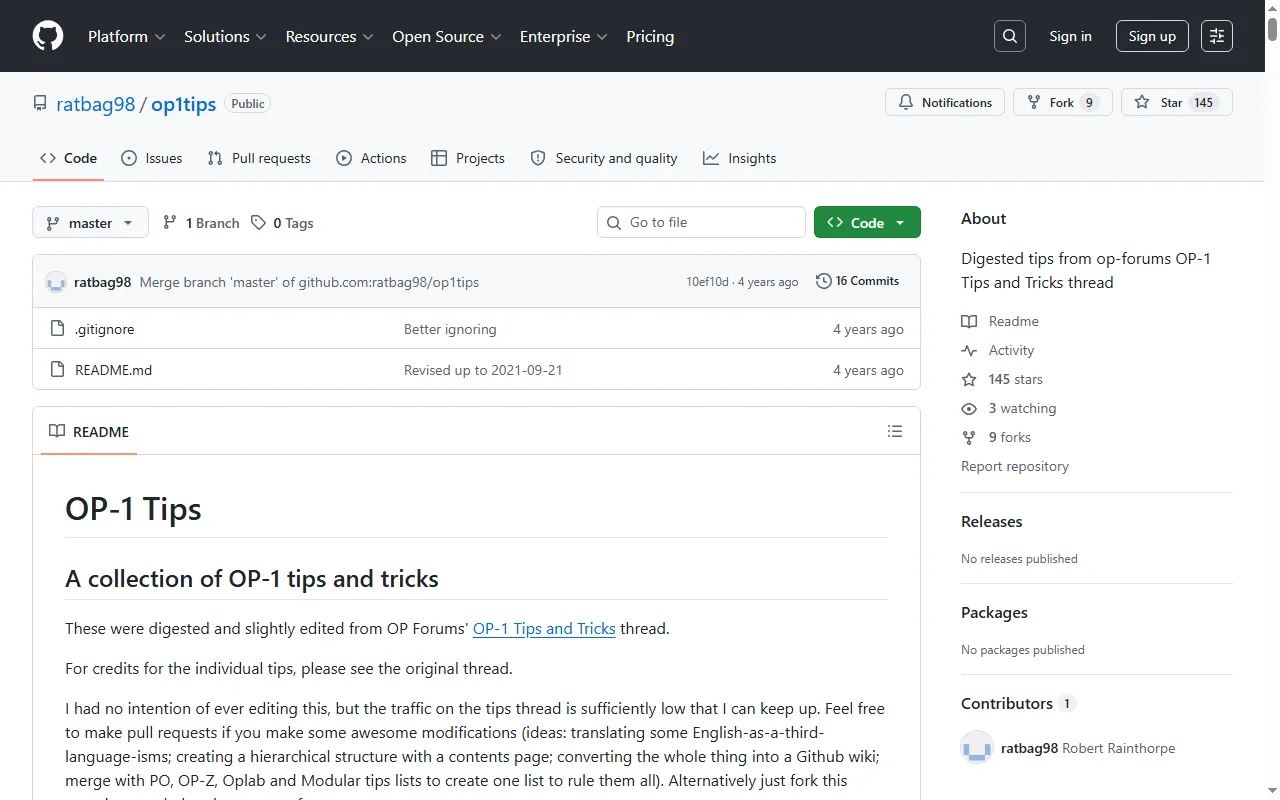
Task: Open the GitHub home logo
Action: point(48,36)
